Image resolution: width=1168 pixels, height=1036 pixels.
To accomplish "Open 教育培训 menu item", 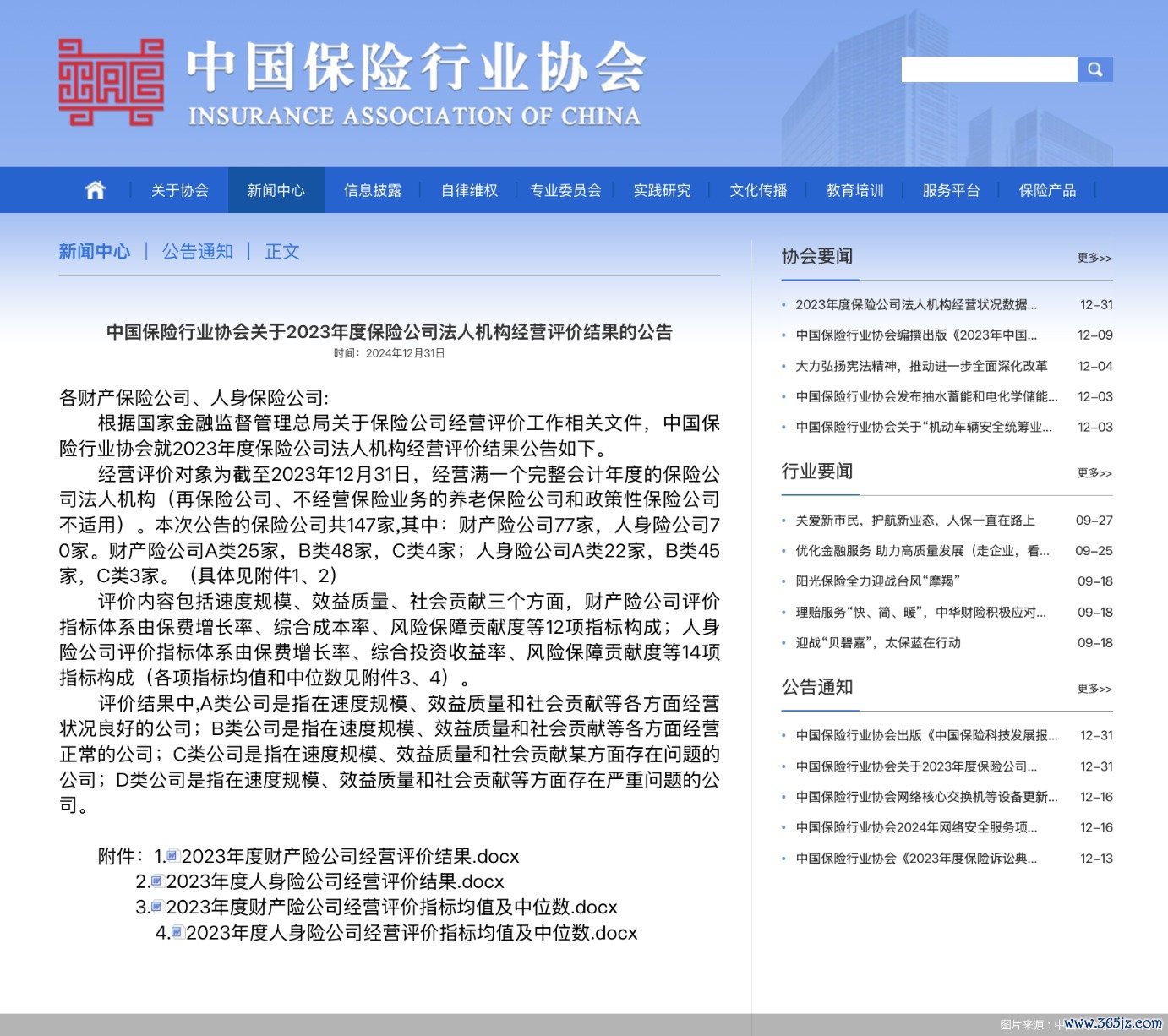I will point(854,190).
